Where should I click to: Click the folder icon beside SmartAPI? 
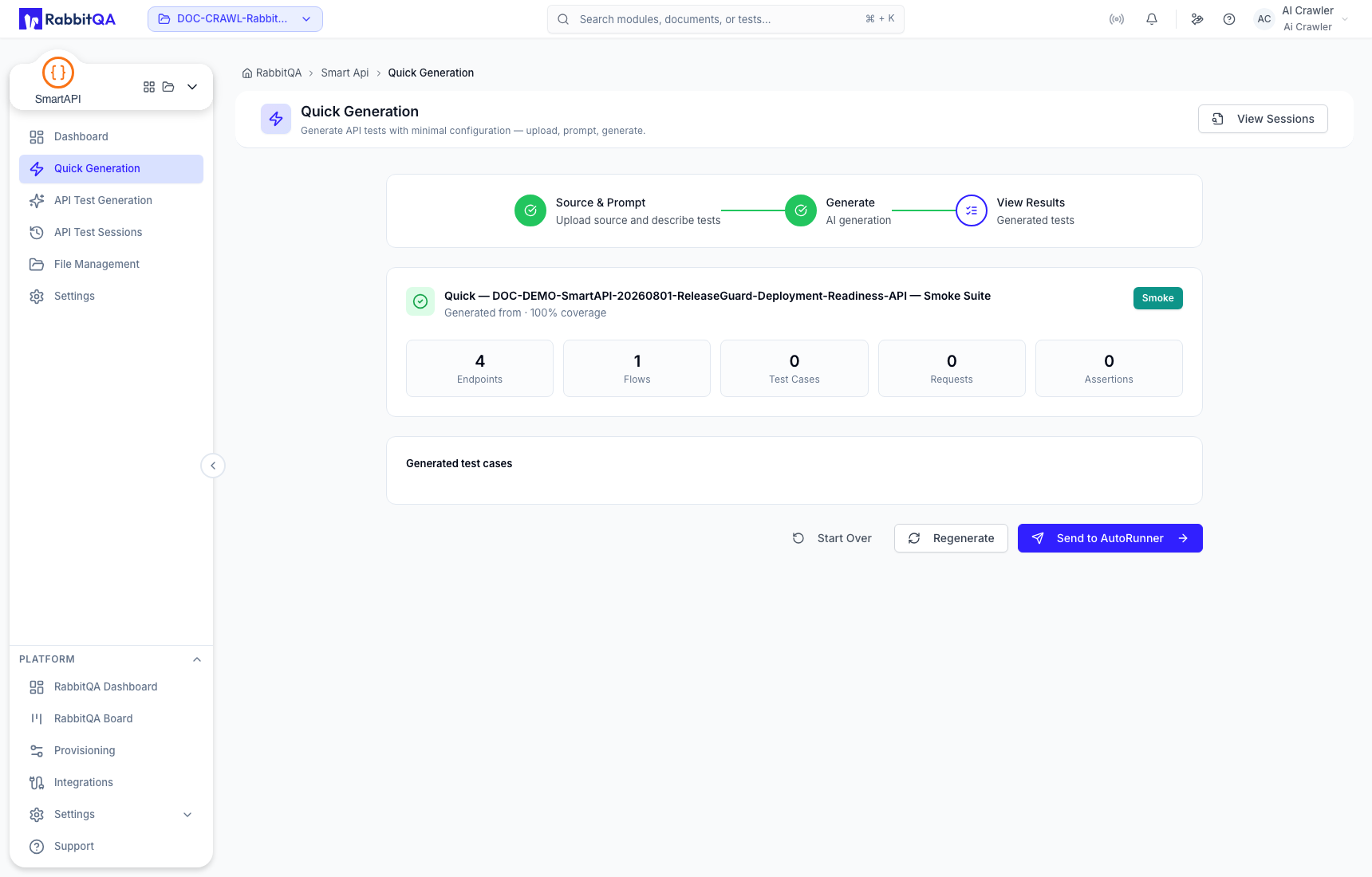(168, 87)
